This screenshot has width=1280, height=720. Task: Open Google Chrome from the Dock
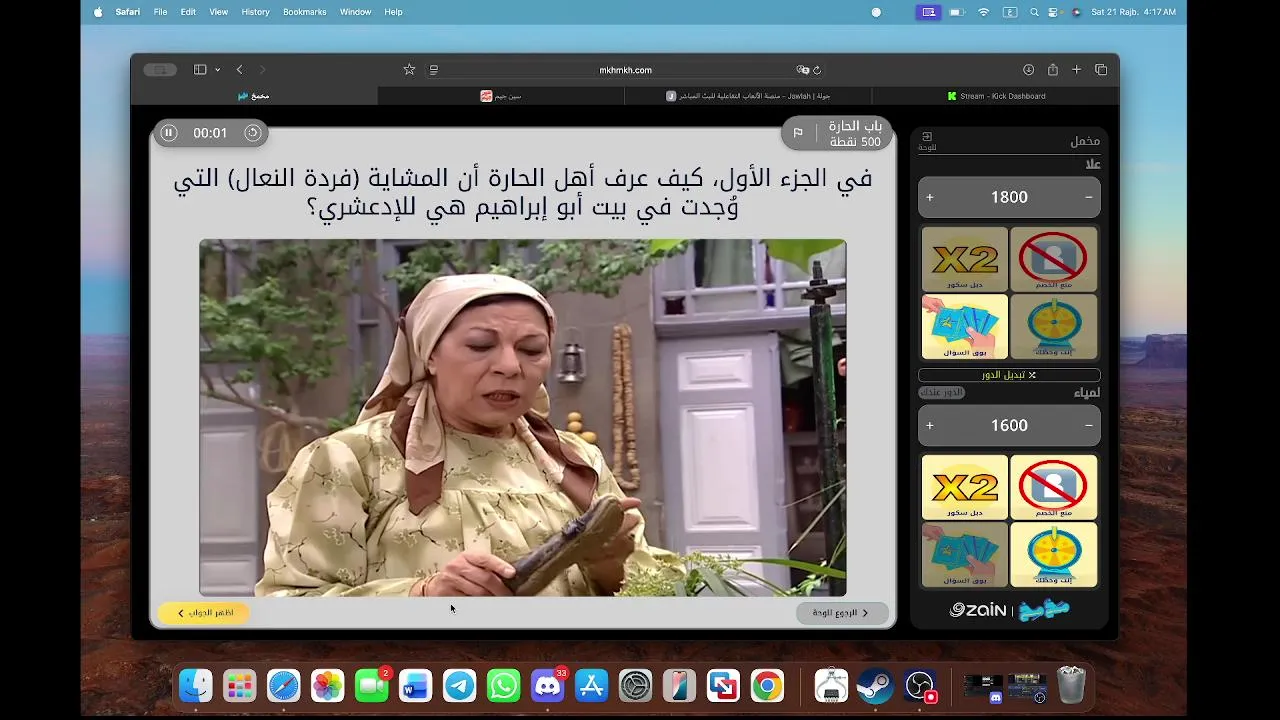click(x=767, y=686)
